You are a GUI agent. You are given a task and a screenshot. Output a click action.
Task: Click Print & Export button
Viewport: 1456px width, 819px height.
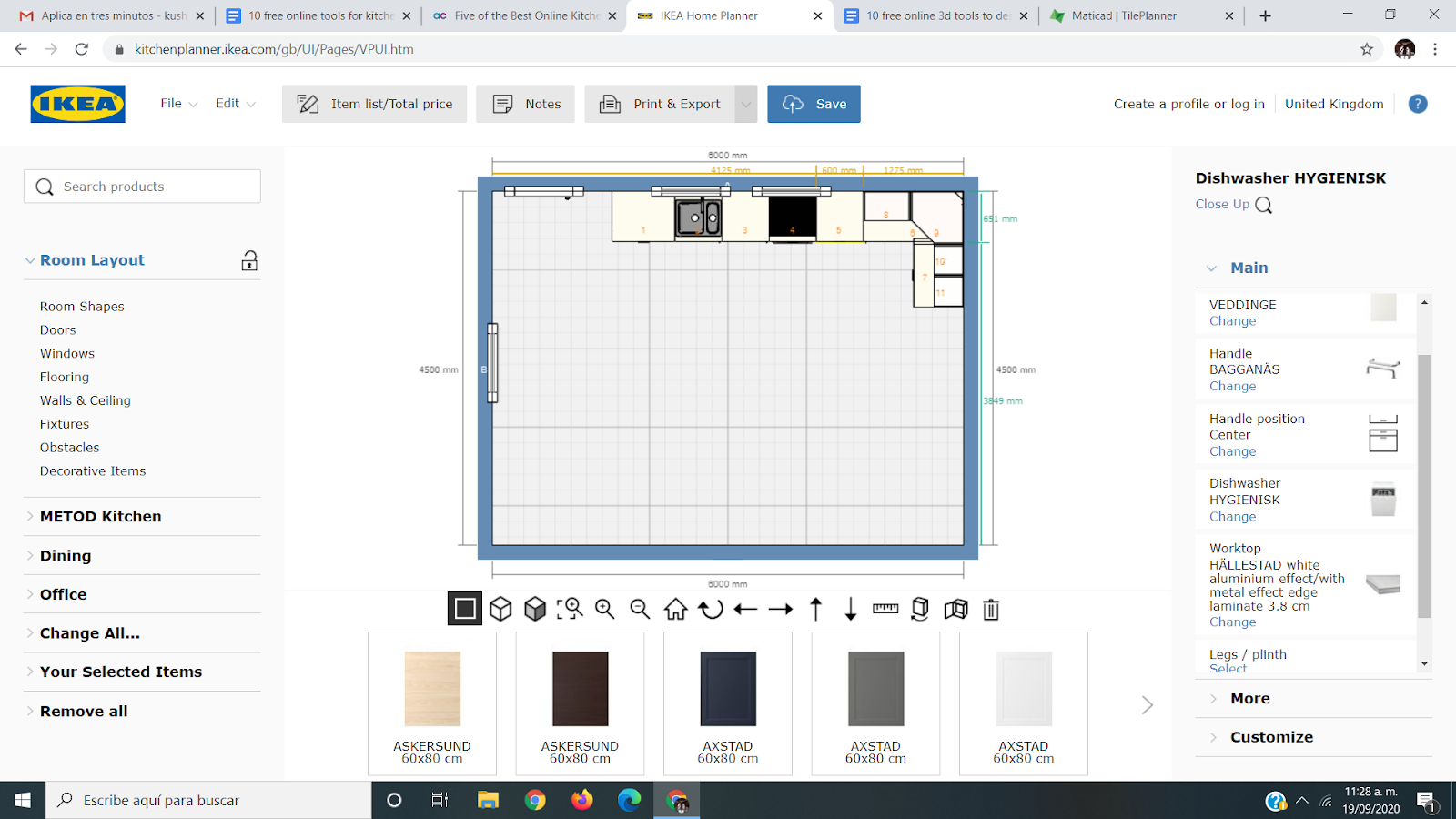tap(660, 104)
